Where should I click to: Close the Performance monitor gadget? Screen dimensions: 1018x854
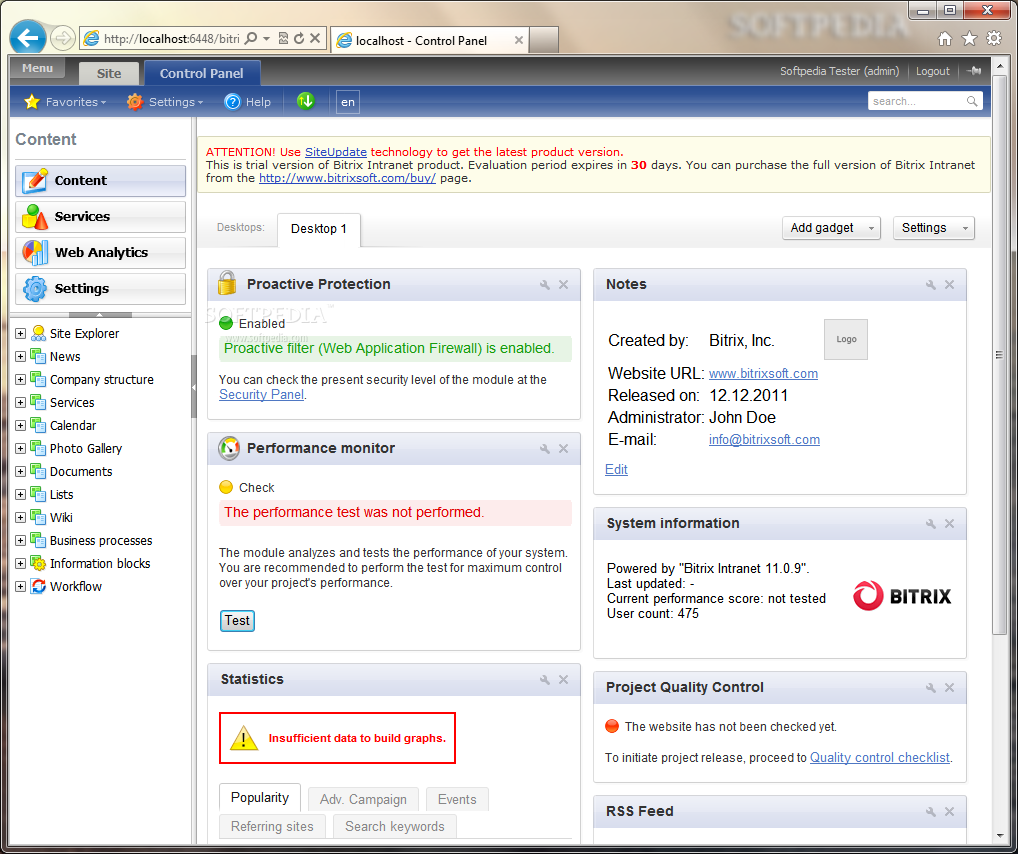564,449
